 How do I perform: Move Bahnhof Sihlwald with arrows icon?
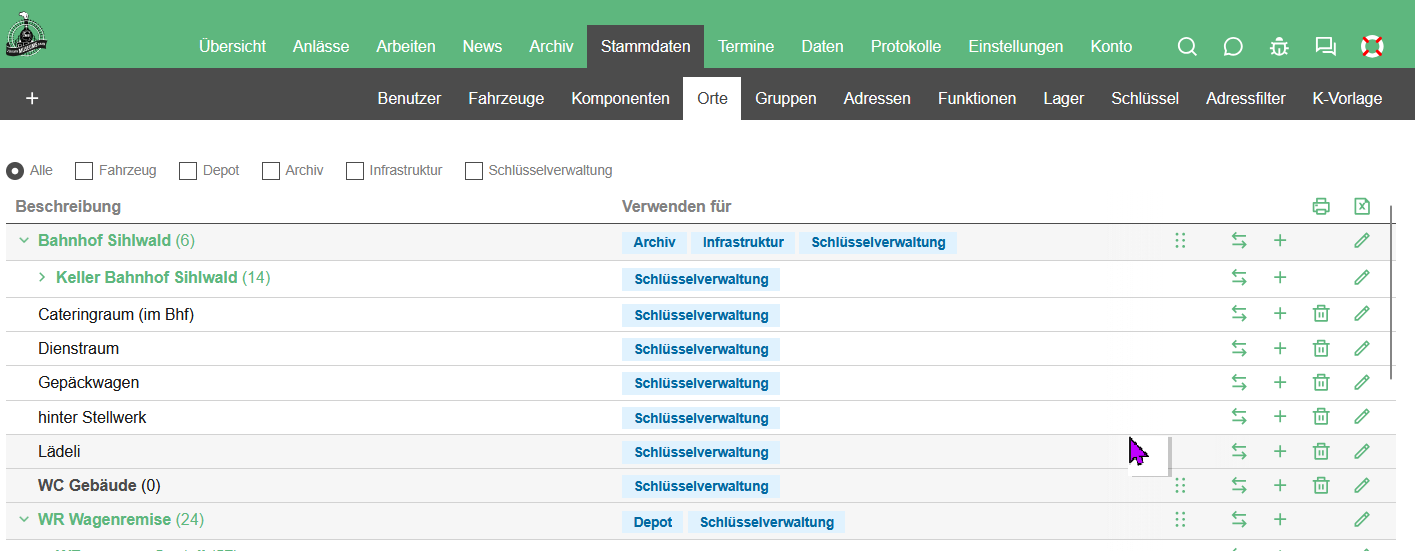[x=1239, y=240]
